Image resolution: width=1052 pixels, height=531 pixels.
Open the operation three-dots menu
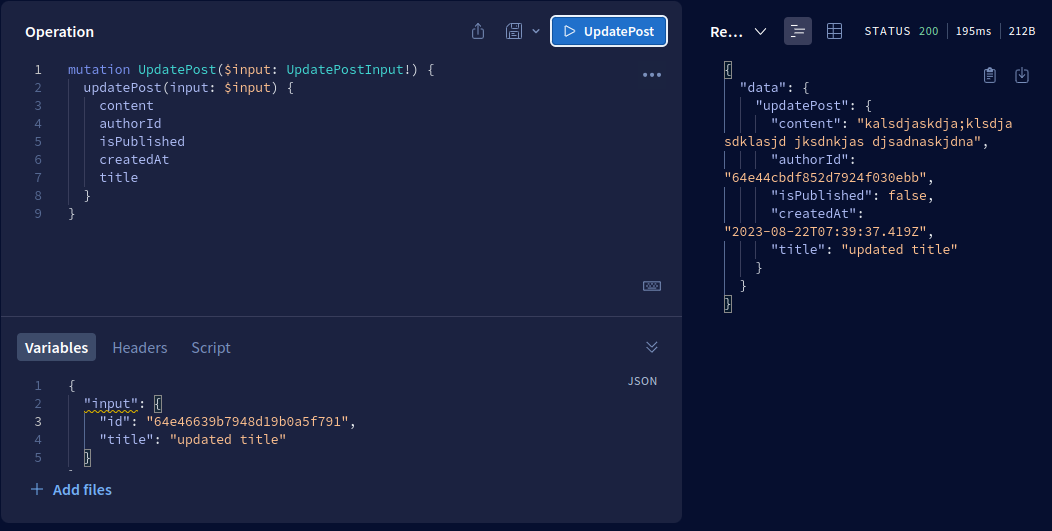click(x=652, y=75)
